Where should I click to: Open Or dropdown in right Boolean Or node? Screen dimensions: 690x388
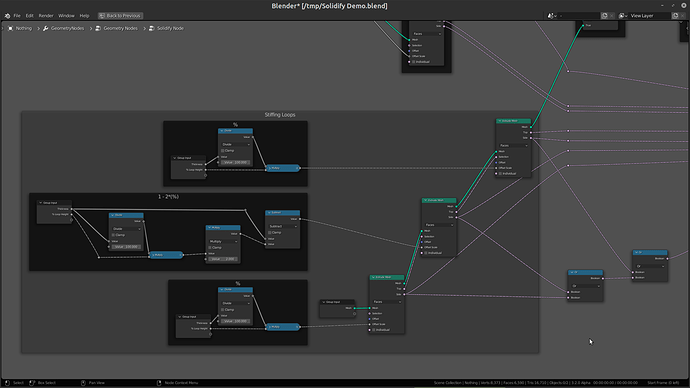[650, 266]
